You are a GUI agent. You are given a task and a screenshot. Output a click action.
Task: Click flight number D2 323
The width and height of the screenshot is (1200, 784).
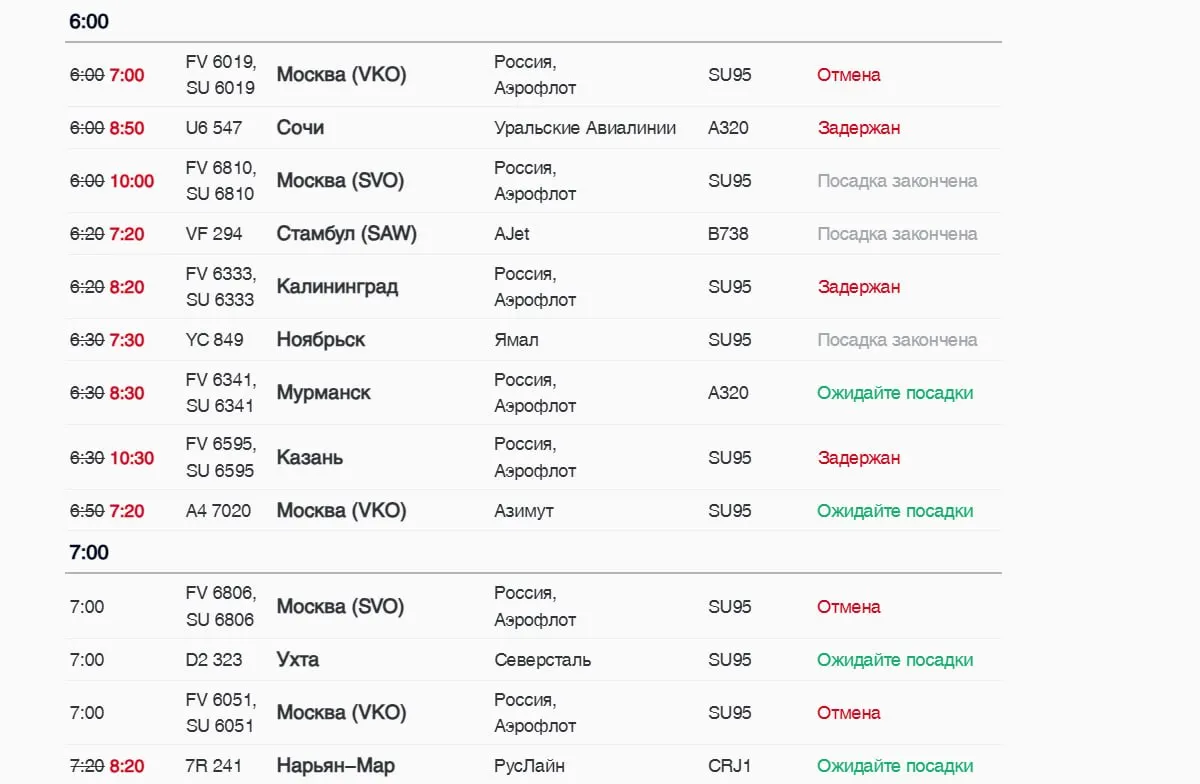(x=214, y=660)
